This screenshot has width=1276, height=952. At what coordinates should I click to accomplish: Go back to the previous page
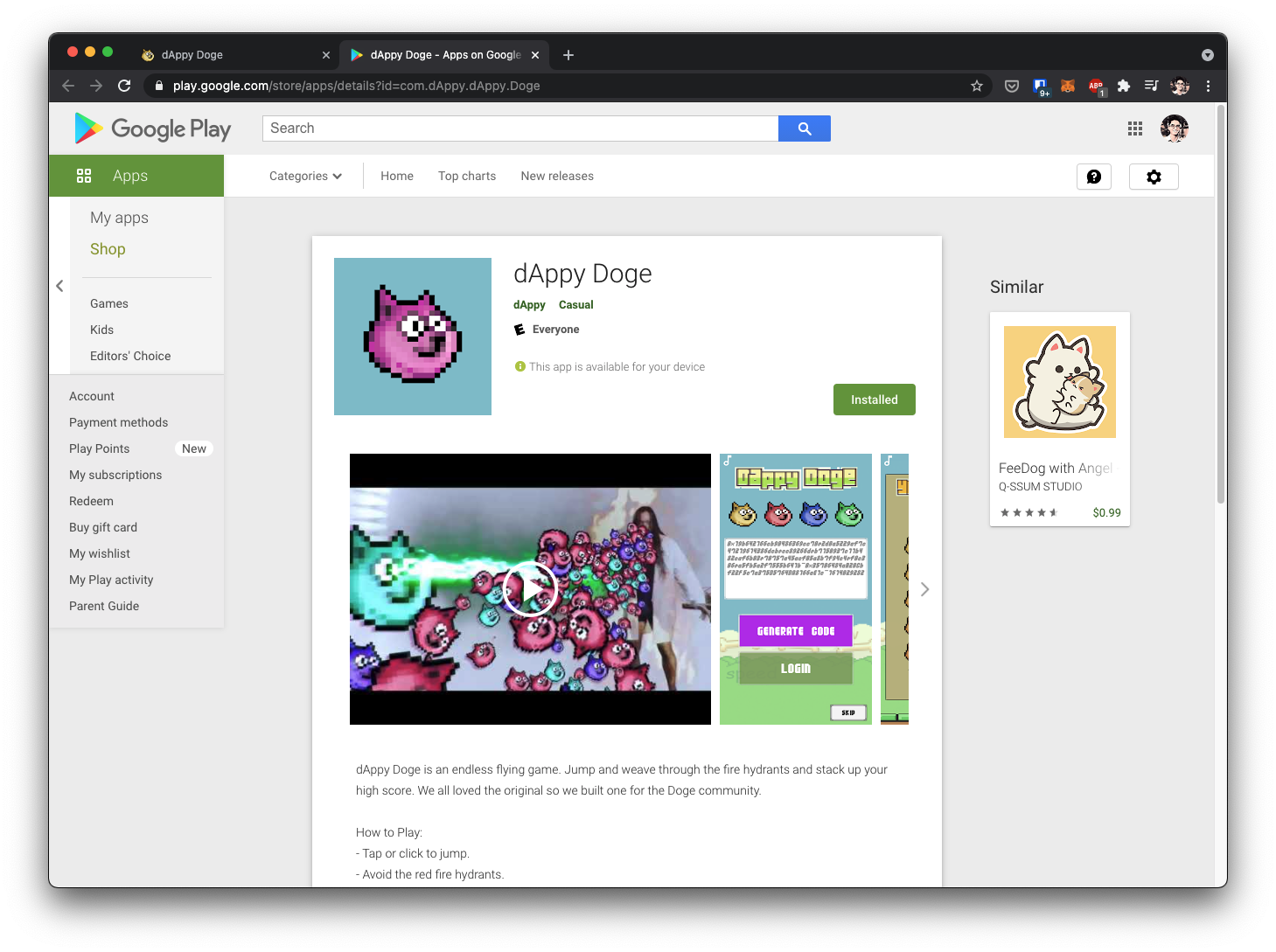tap(68, 86)
